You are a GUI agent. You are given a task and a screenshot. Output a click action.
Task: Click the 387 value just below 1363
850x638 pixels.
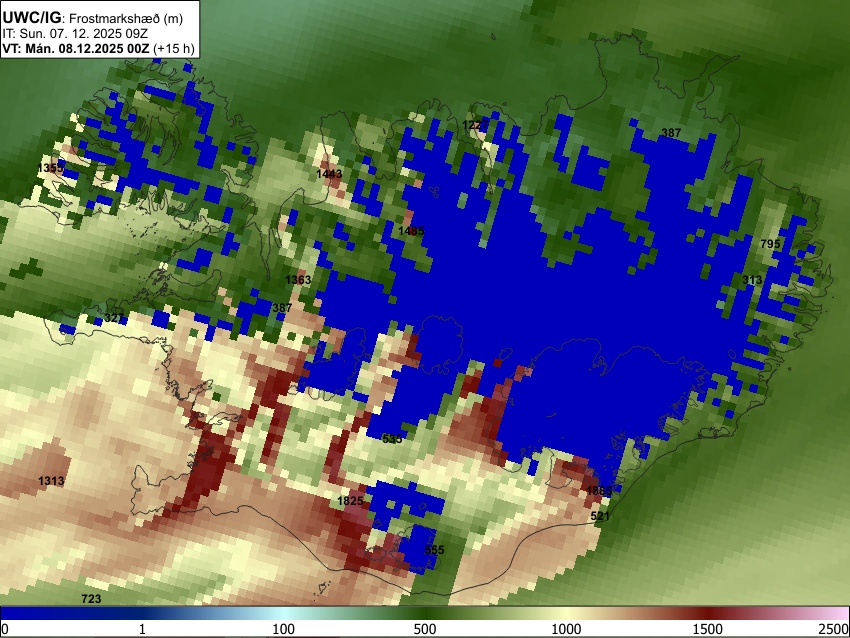pos(282,308)
